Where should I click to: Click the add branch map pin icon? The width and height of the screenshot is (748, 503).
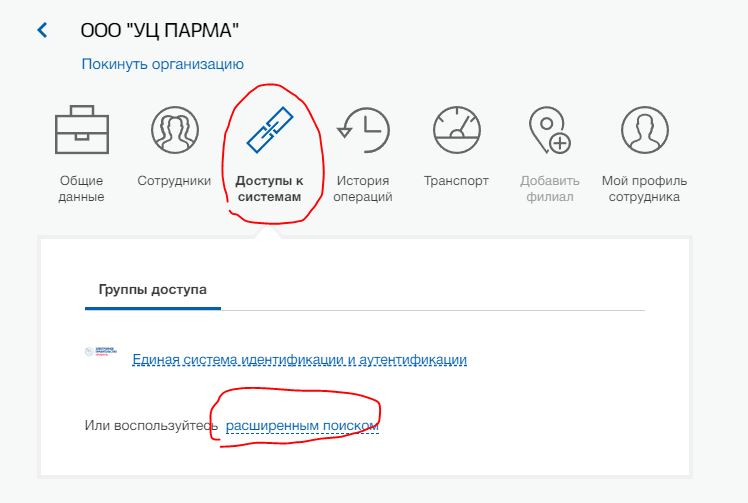pyautogui.click(x=550, y=130)
